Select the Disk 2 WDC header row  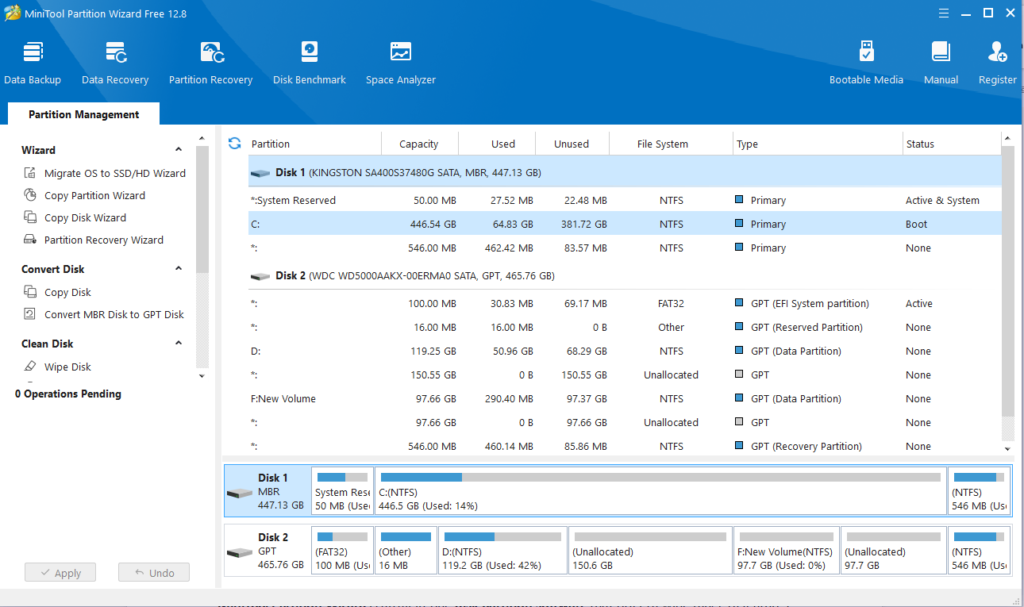tap(624, 276)
